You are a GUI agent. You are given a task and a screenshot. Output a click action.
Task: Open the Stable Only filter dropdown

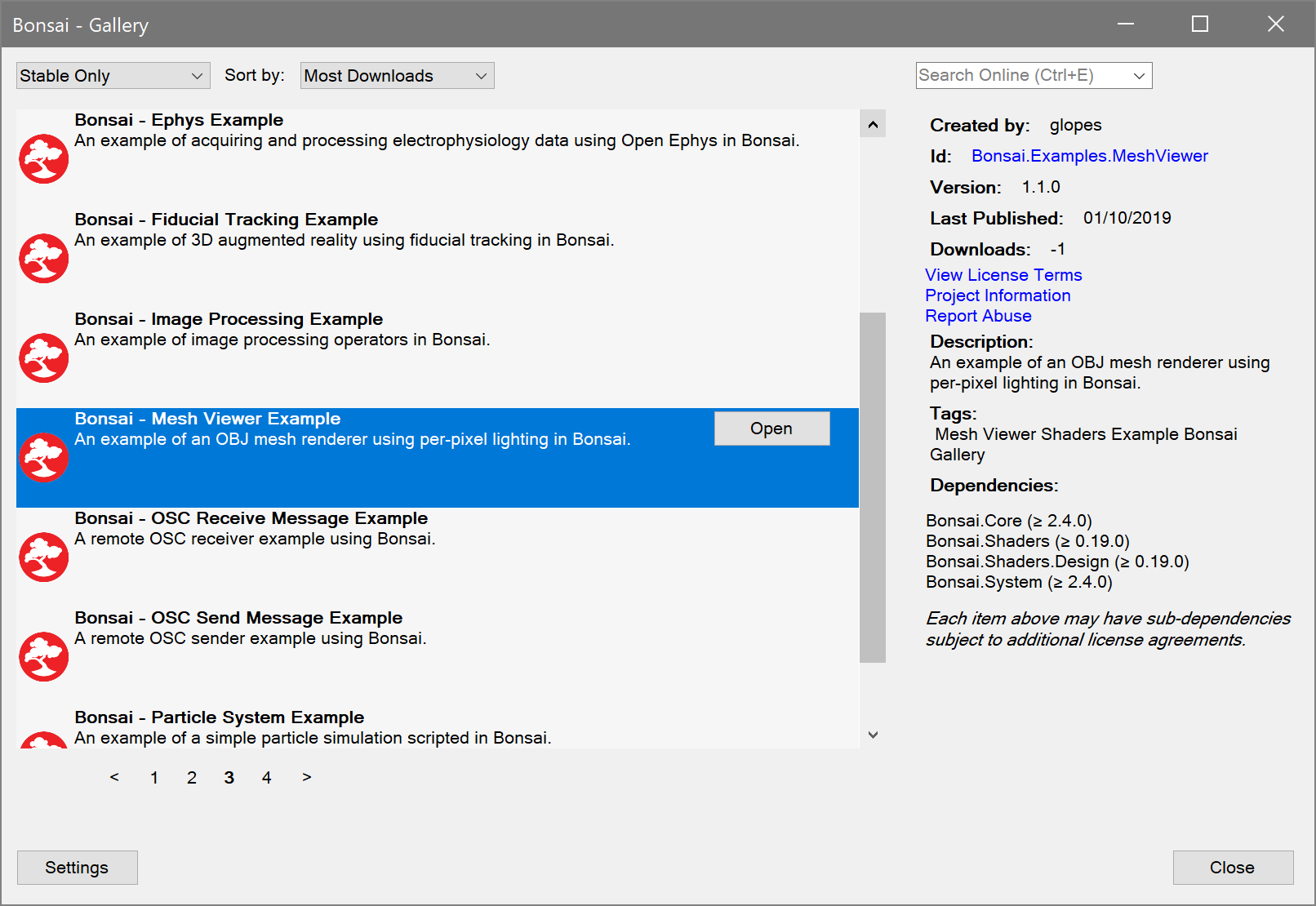click(x=113, y=76)
